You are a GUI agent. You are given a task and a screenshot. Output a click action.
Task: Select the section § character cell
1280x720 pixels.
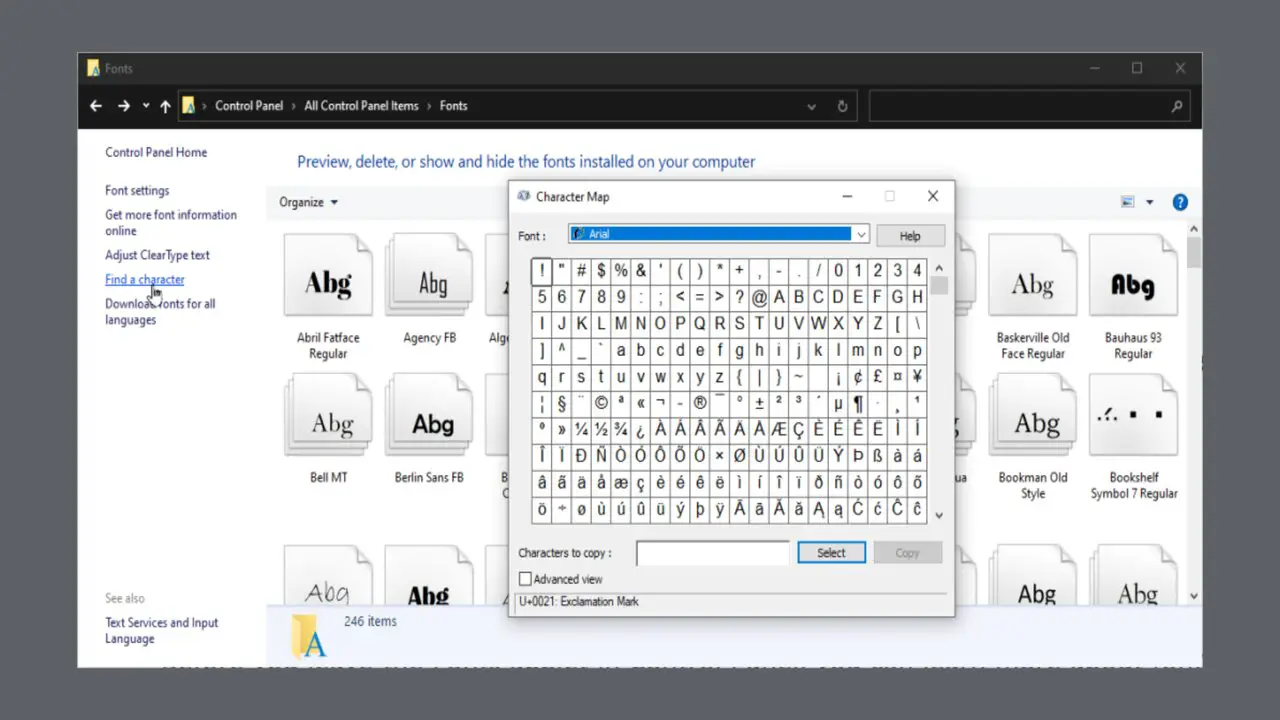562,403
